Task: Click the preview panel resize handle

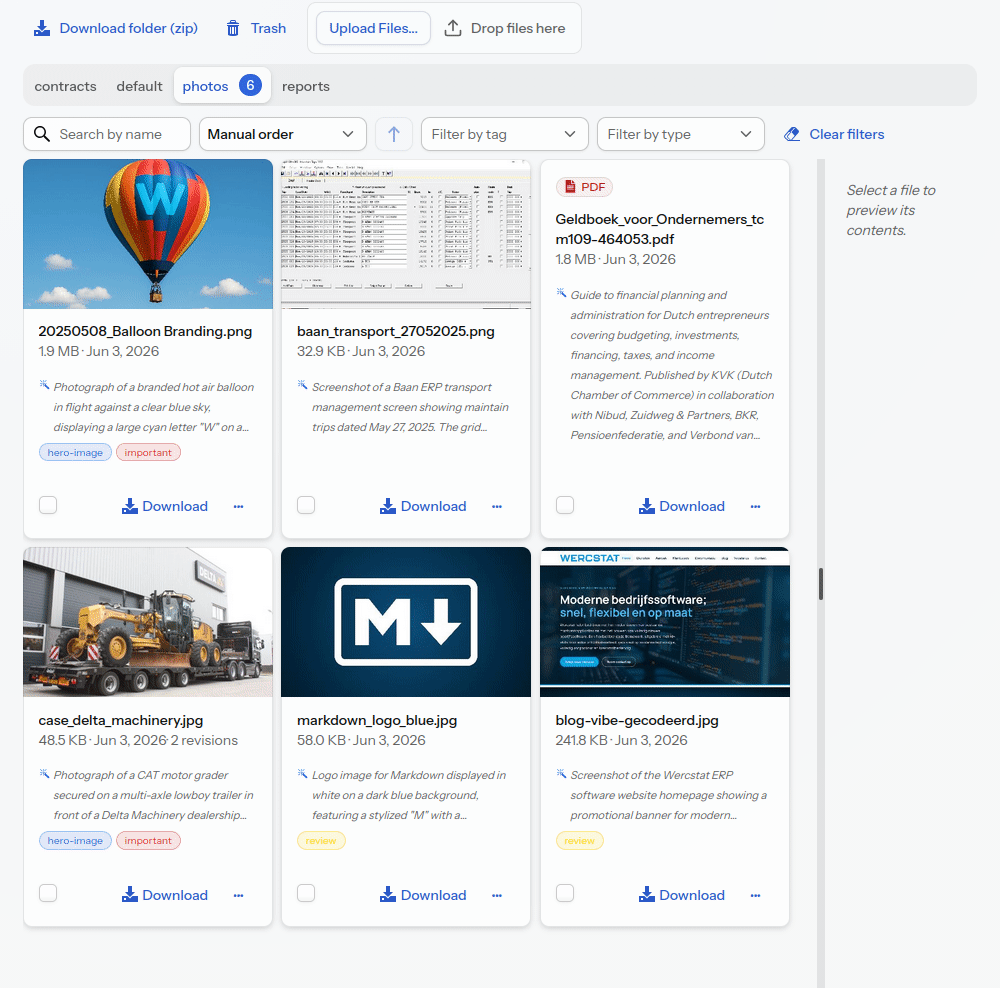Action: pos(821,584)
